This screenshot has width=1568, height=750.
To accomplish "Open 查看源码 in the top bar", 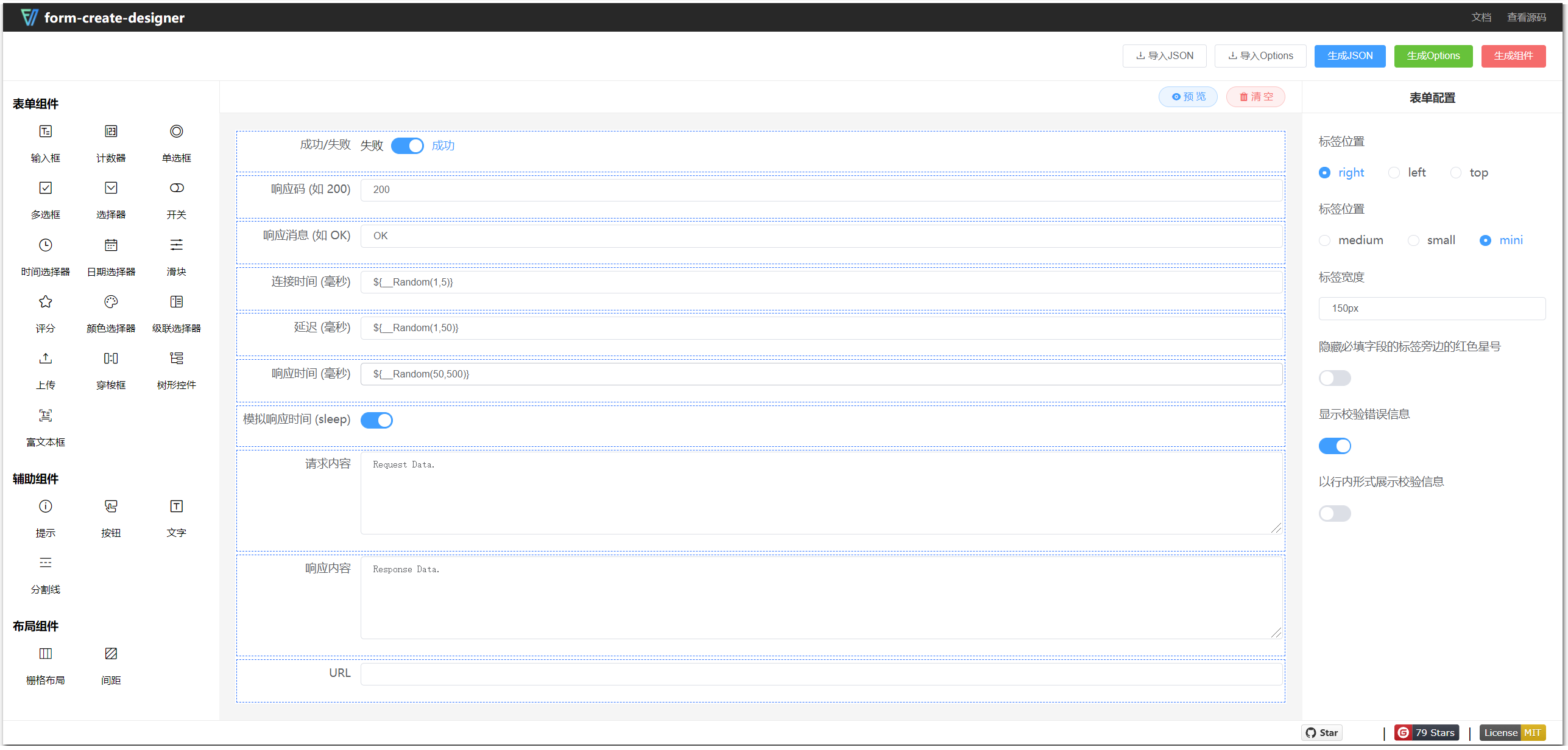I will point(1526,18).
